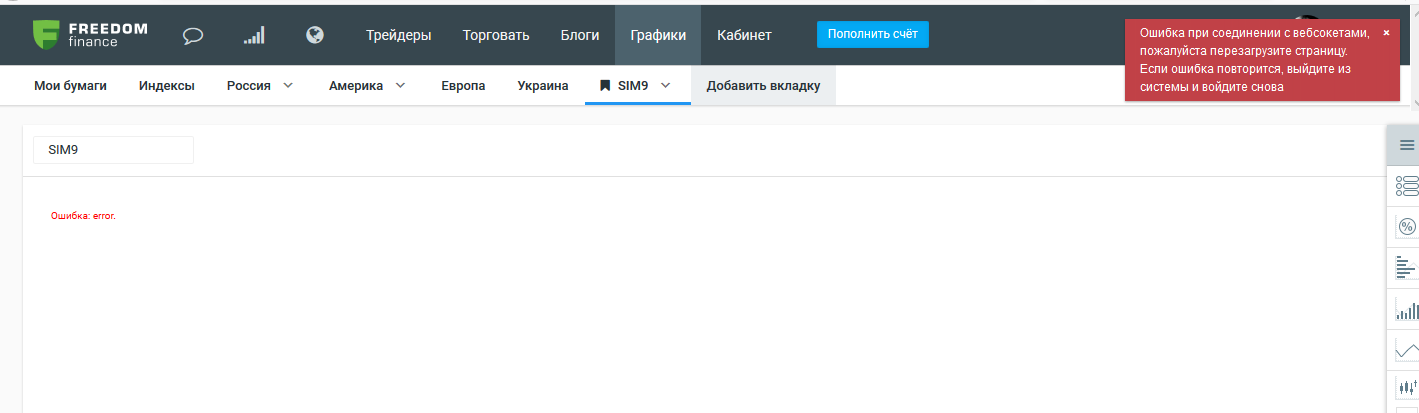This screenshot has height=413, width=1419.
Task: Click the Freedom Finance logo
Action: [x=90, y=35]
